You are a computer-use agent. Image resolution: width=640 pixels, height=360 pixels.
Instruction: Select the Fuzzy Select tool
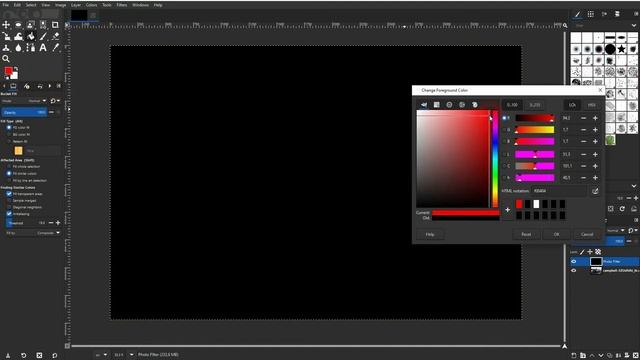pyautogui.click(x=43, y=25)
